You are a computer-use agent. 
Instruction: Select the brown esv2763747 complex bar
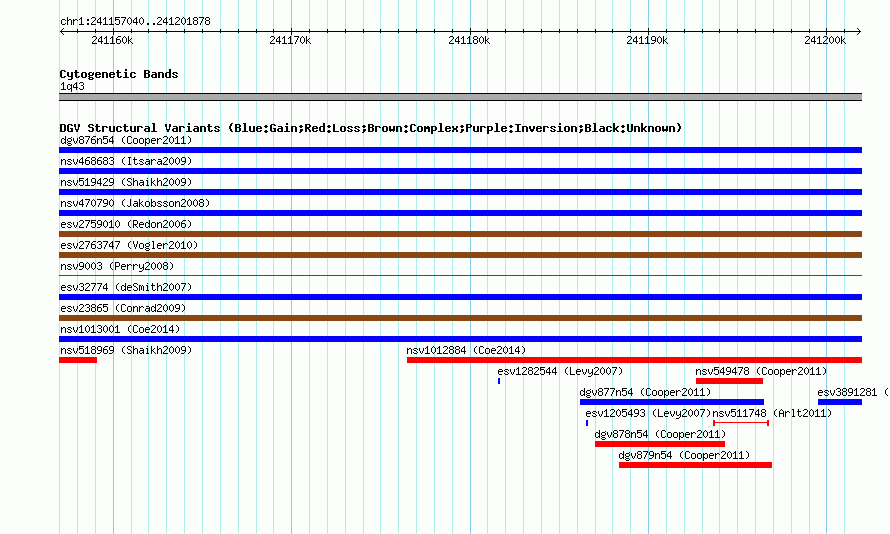[x=460, y=255]
